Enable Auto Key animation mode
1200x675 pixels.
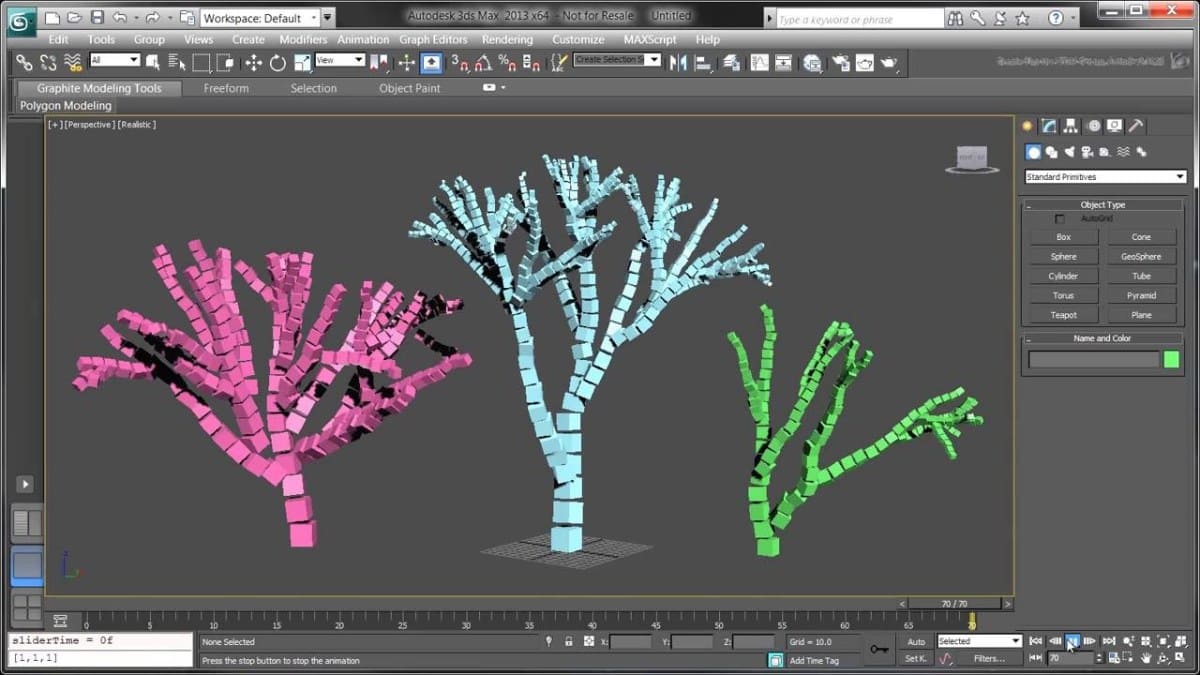pos(917,641)
